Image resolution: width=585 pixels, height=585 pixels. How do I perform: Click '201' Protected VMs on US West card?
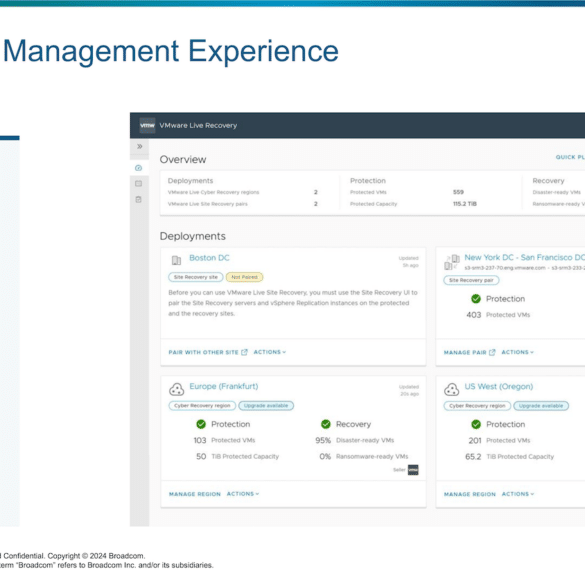pos(475,441)
